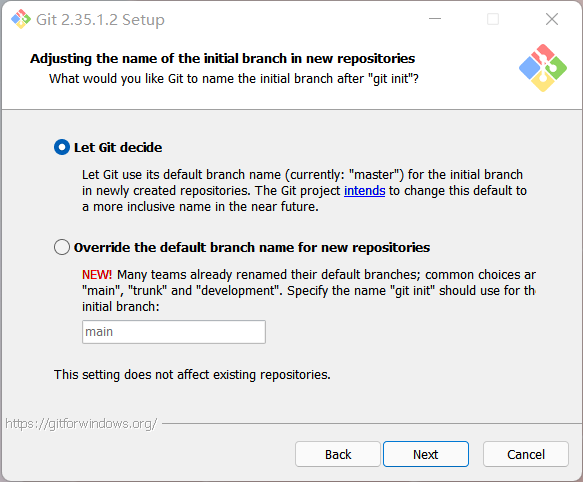Click the "Git 2.35.1.2 Setup" window title
This screenshot has height=482, width=583.
click(x=100, y=19)
